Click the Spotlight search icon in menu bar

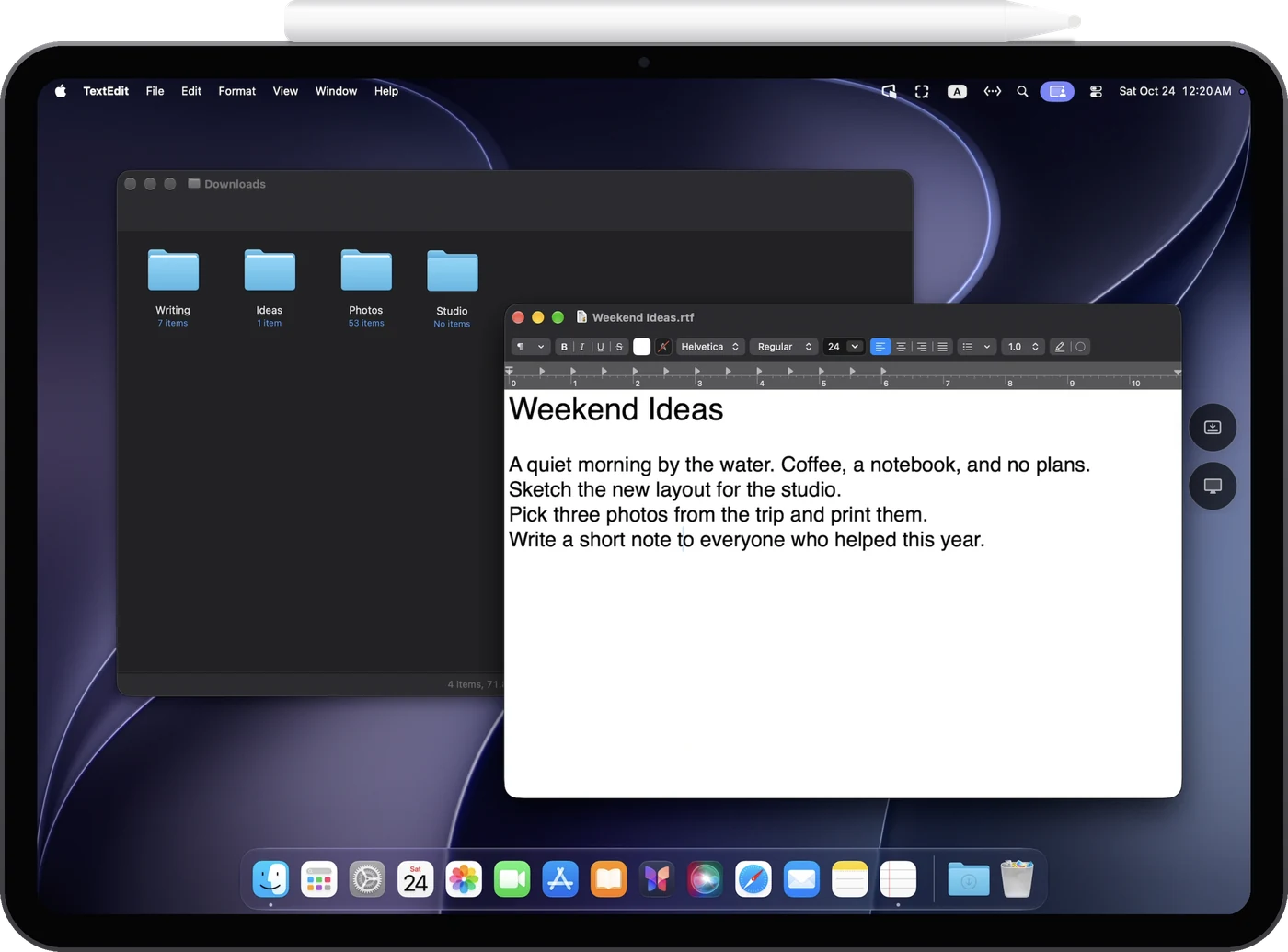pyautogui.click(x=1022, y=91)
